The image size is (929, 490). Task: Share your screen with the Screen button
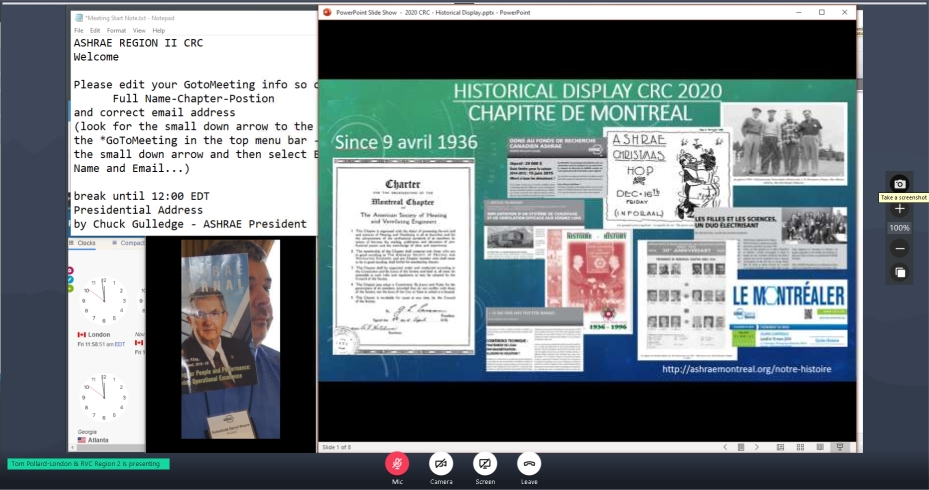click(x=485, y=464)
